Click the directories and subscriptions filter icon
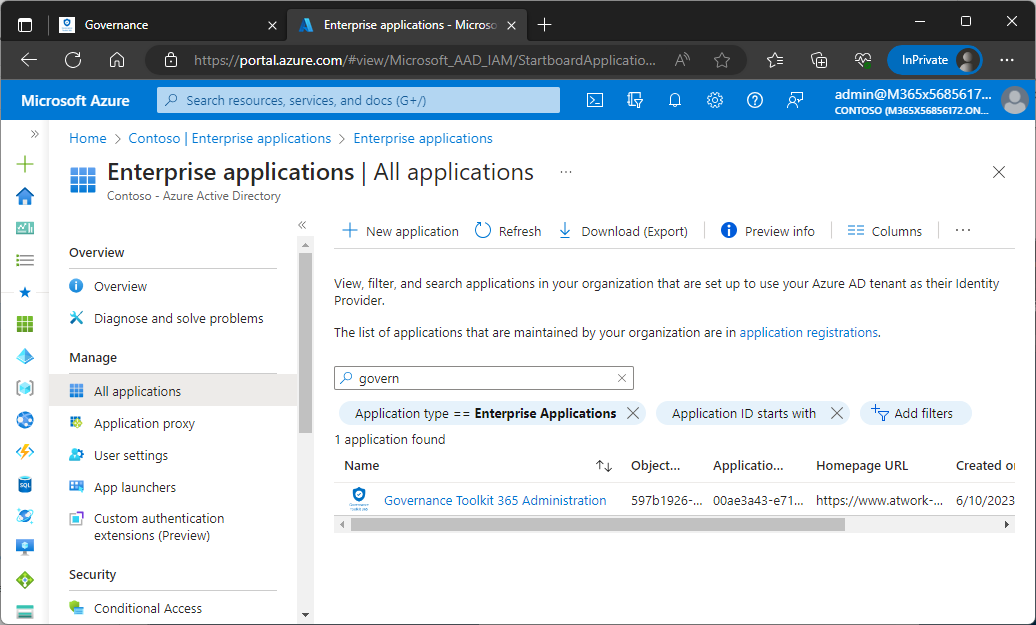The width and height of the screenshot is (1036, 625). click(x=634, y=100)
